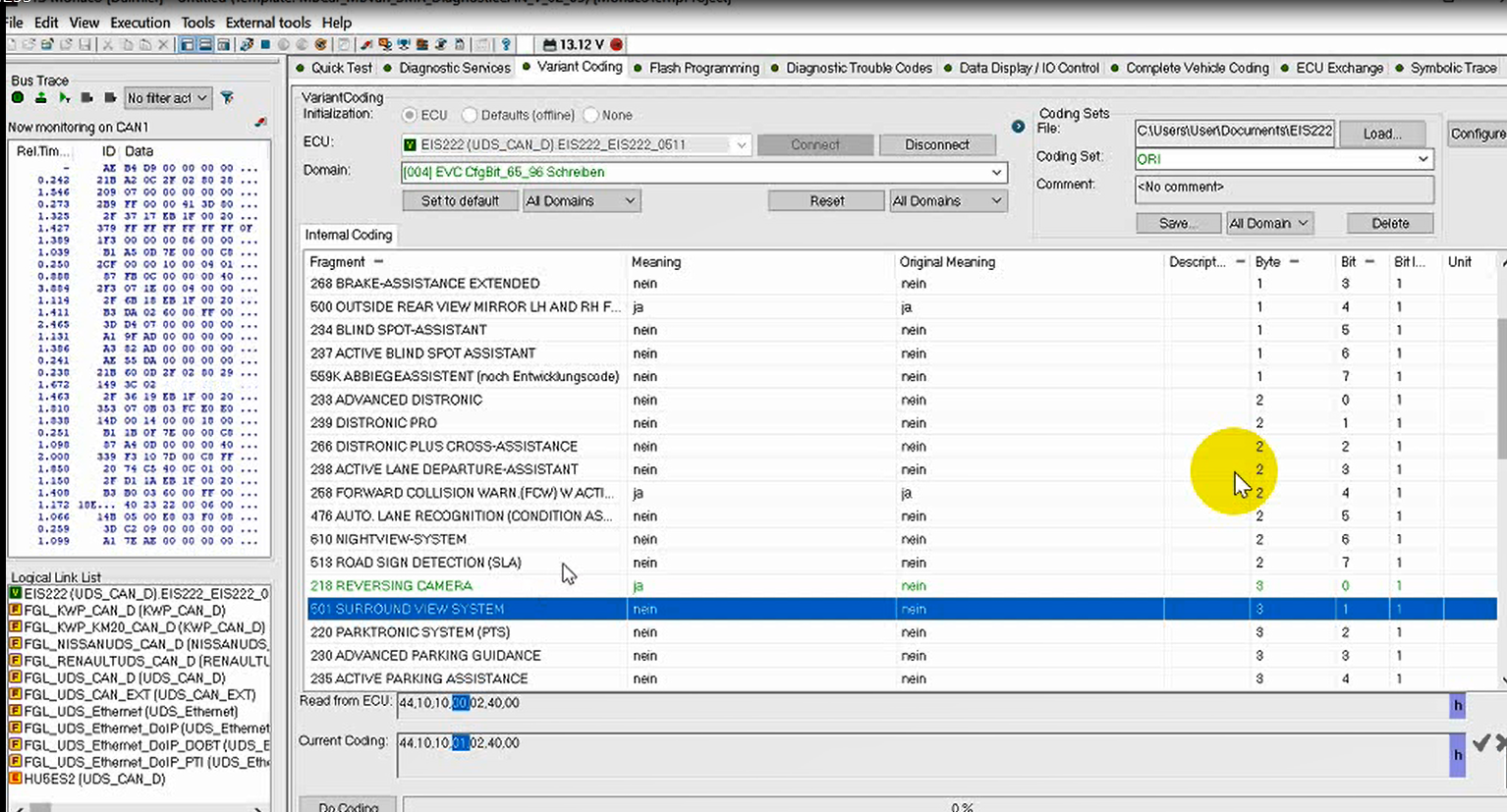Click the battery voltage icon showing 13.12 V
This screenshot has width=1507, height=812.
pos(549,45)
